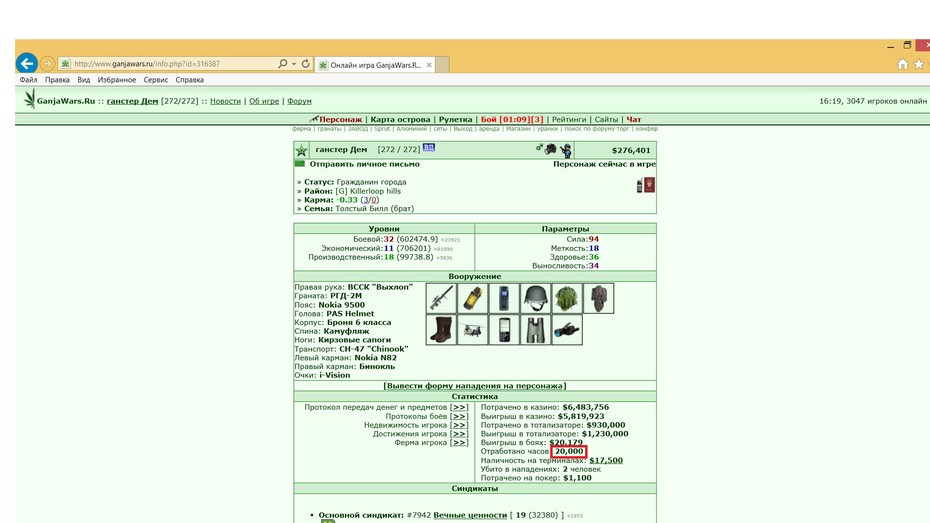This screenshot has width=930, height=523.
Task: Open Favorites with the star icon in the browser toolbar
Action: pyautogui.click(x=919, y=64)
